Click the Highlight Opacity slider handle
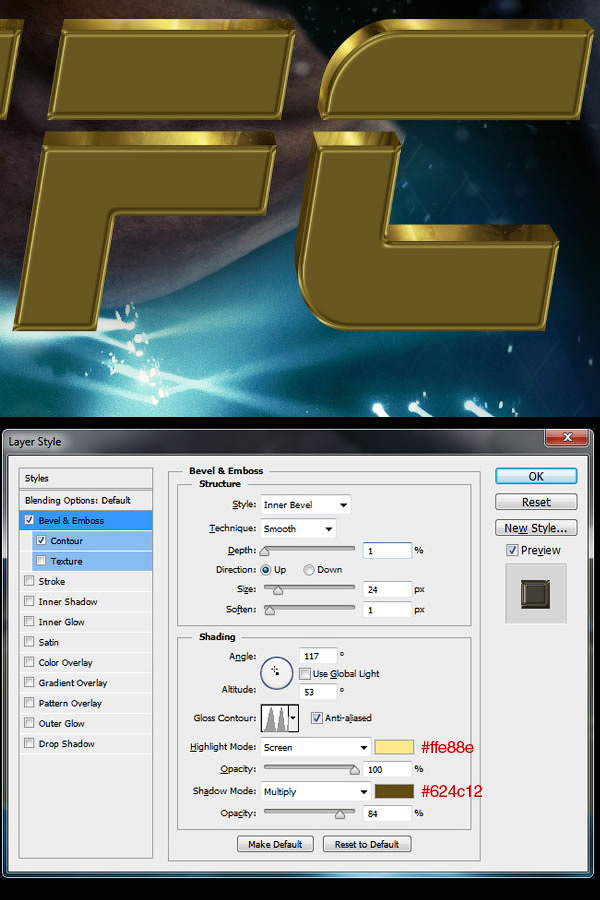Image resolution: width=600 pixels, height=900 pixels. coord(354,770)
